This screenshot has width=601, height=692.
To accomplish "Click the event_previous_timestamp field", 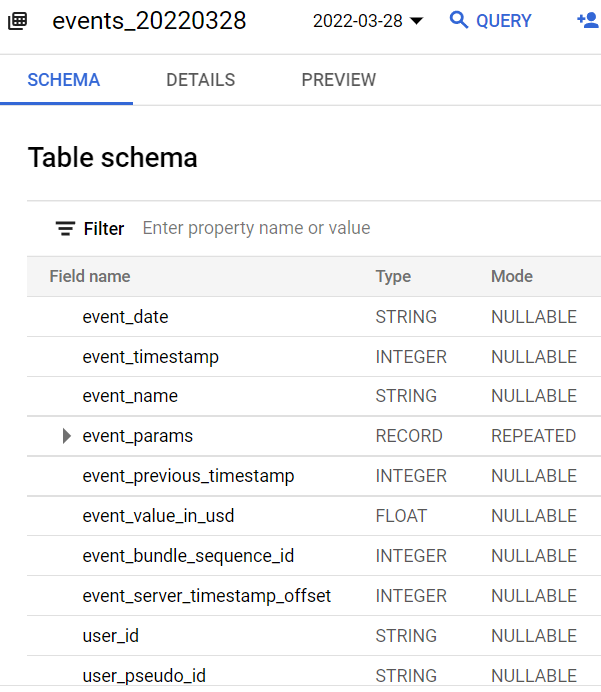I will (188, 476).
